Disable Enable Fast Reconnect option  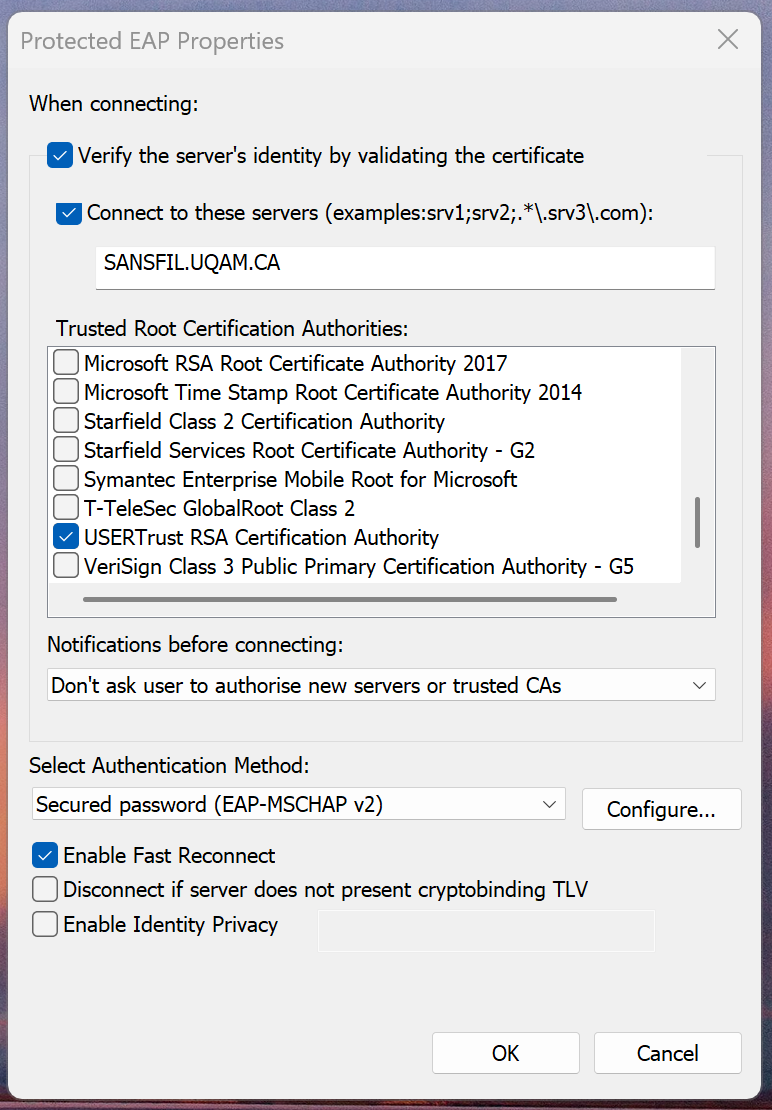click(45, 855)
